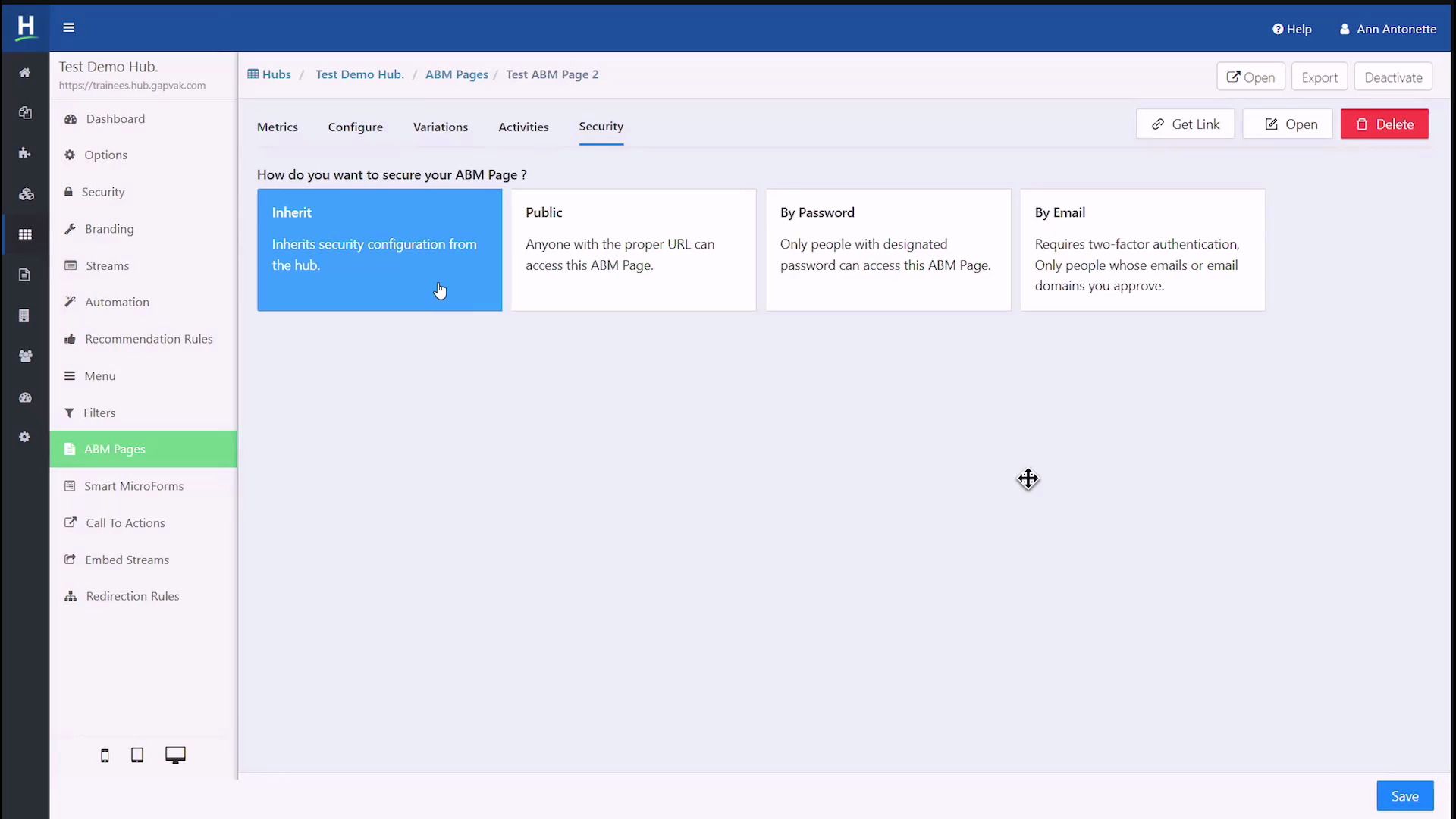Switch to the Activities tab
The width and height of the screenshot is (1456, 819).
click(523, 127)
